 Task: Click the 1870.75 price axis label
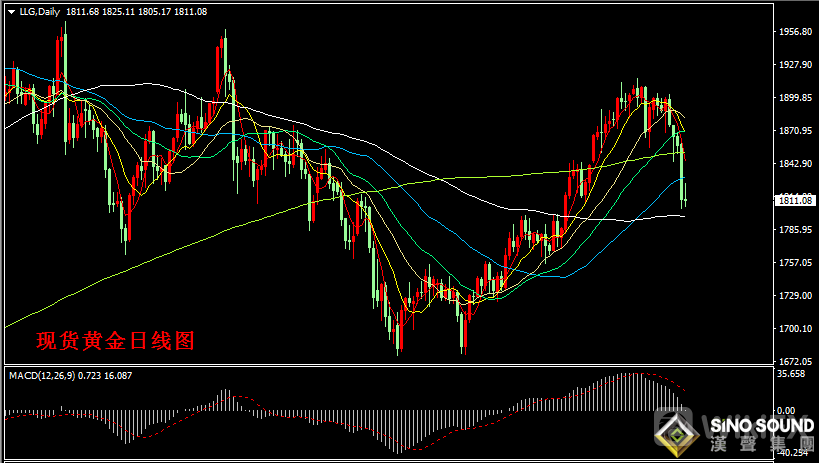pyautogui.click(x=795, y=131)
